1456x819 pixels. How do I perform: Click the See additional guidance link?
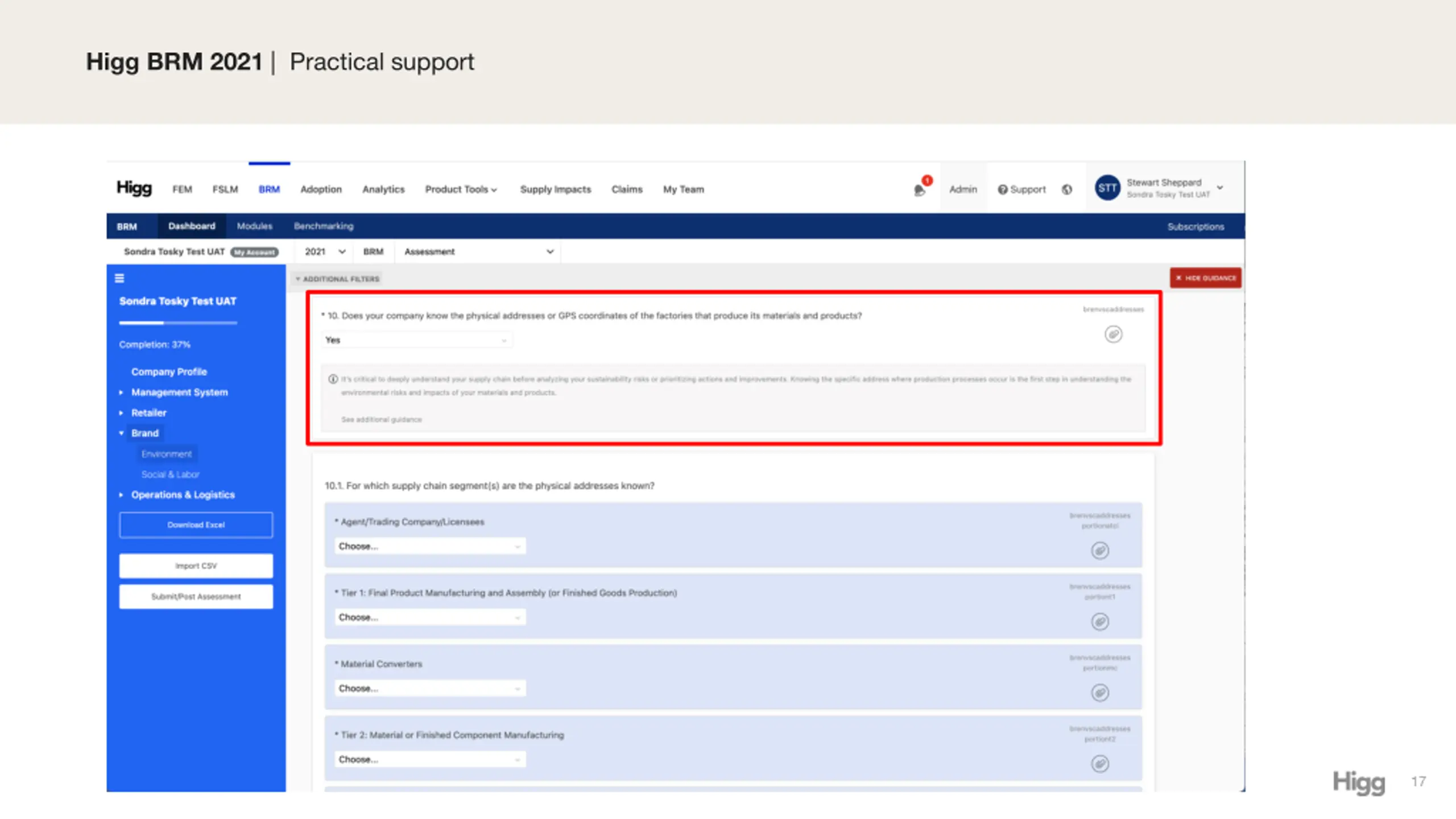[x=381, y=420]
